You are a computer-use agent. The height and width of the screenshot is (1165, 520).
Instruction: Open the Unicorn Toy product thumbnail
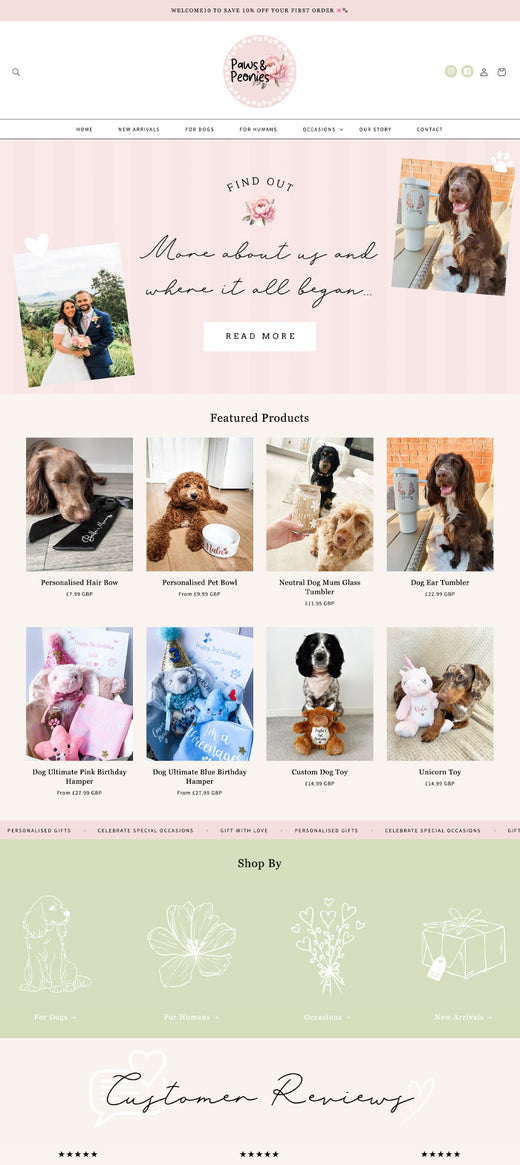(440, 694)
